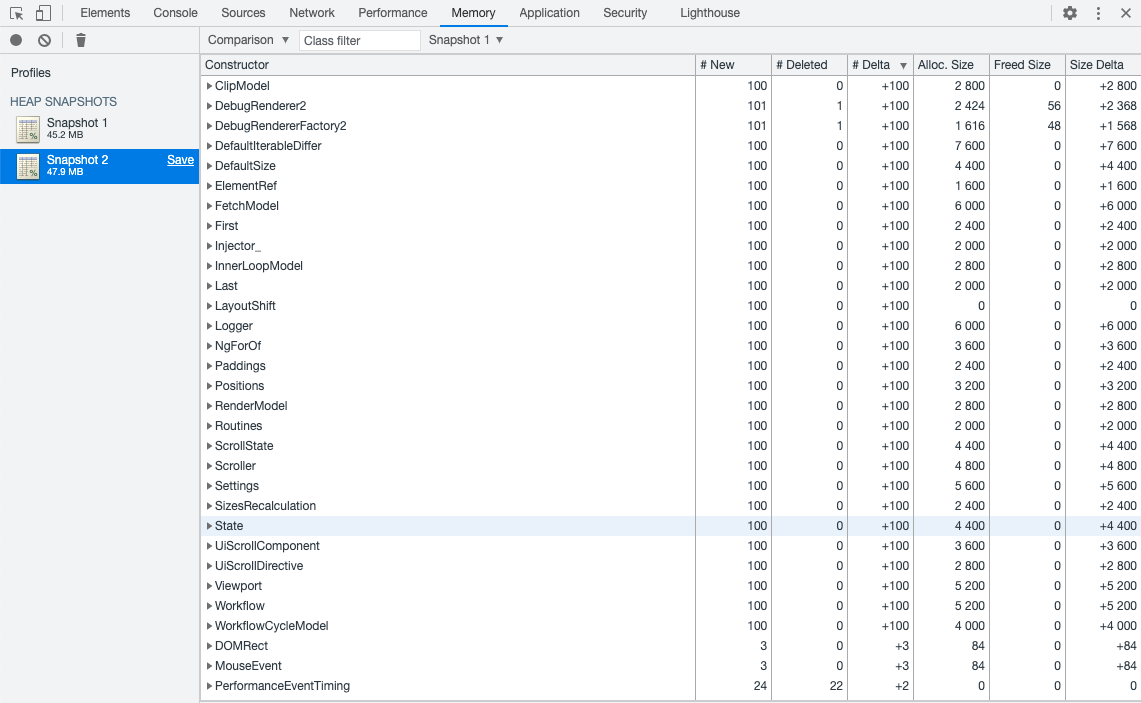The width and height of the screenshot is (1141, 703).
Task: Select the ElementRef constructor text
Action: (x=246, y=186)
